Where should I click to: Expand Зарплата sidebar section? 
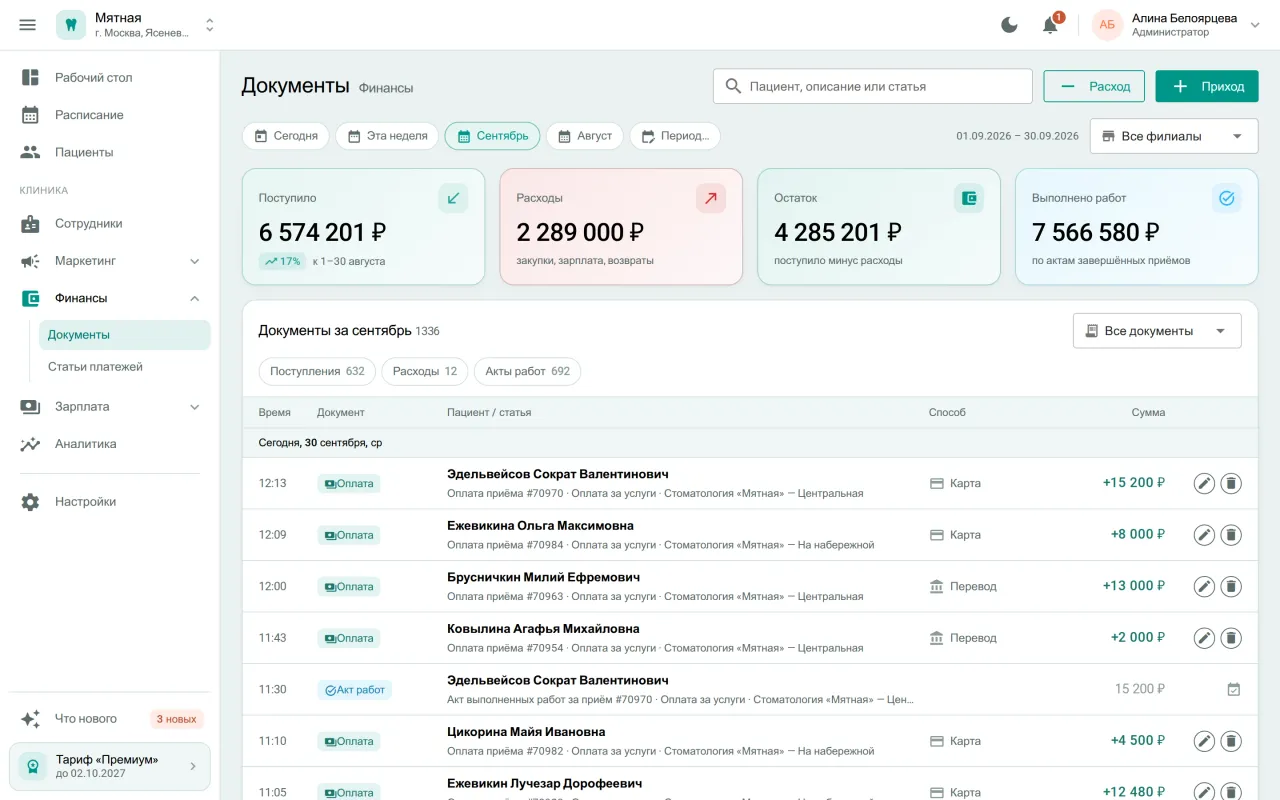pyautogui.click(x=110, y=407)
